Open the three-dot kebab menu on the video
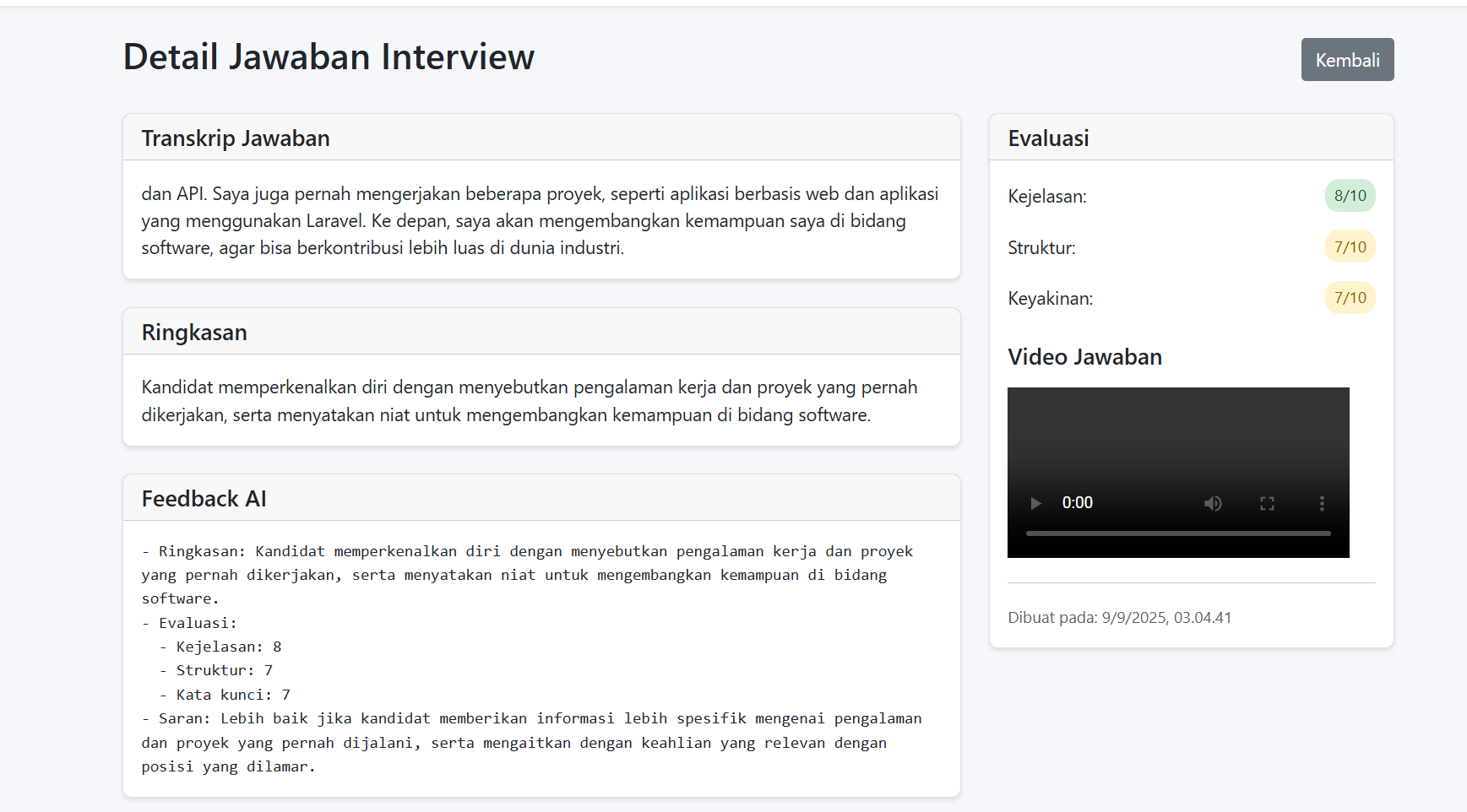Image resolution: width=1467 pixels, height=812 pixels. [x=1322, y=502]
